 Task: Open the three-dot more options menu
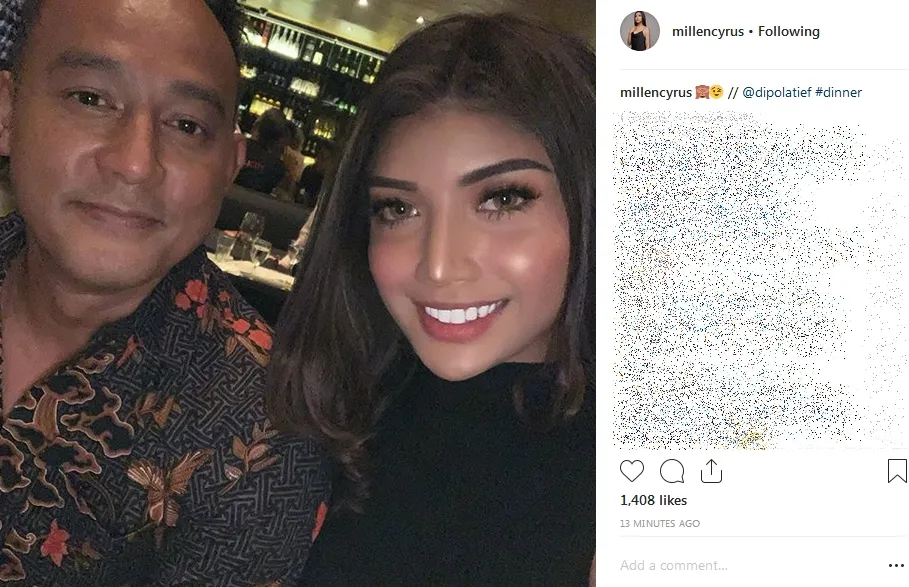pyautogui.click(x=896, y=566)
